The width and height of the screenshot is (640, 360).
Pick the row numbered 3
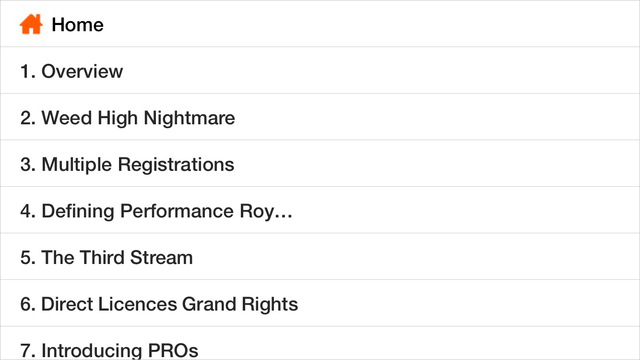pyautogui.click(x=320, y=163)
